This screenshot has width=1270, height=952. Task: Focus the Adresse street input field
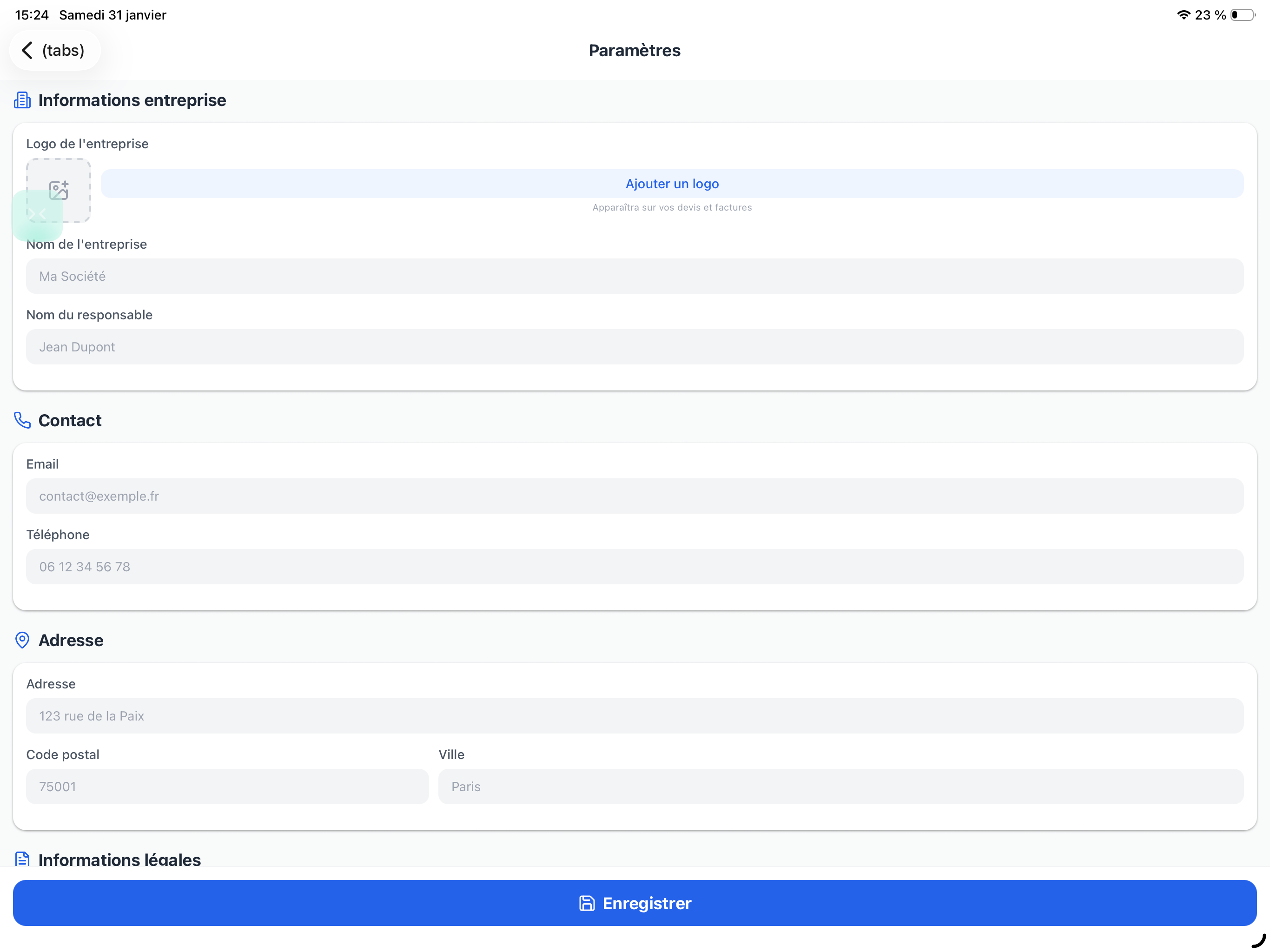635,716
